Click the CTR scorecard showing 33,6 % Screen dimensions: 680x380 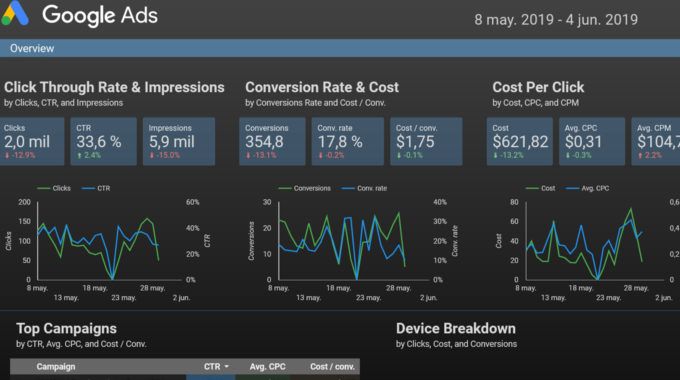[104, 141]
